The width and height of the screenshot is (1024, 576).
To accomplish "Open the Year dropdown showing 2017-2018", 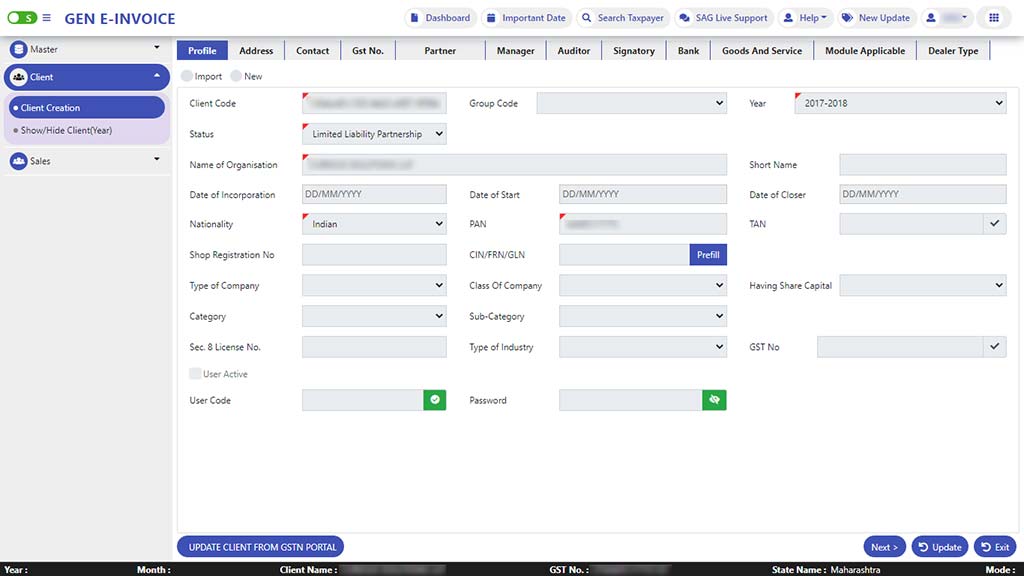I will click(x=900, y=103).
